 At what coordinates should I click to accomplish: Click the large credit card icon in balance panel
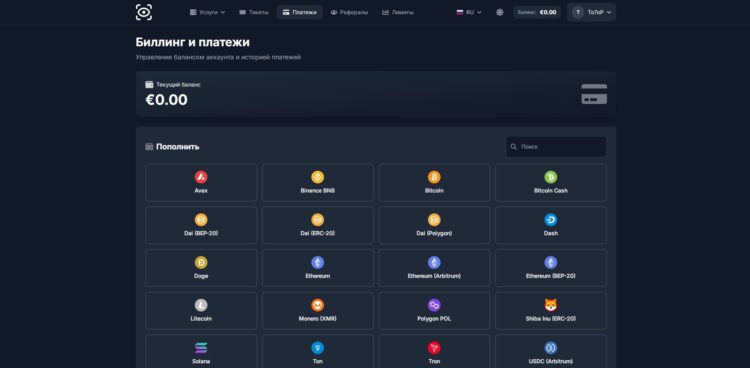point(594,94)
